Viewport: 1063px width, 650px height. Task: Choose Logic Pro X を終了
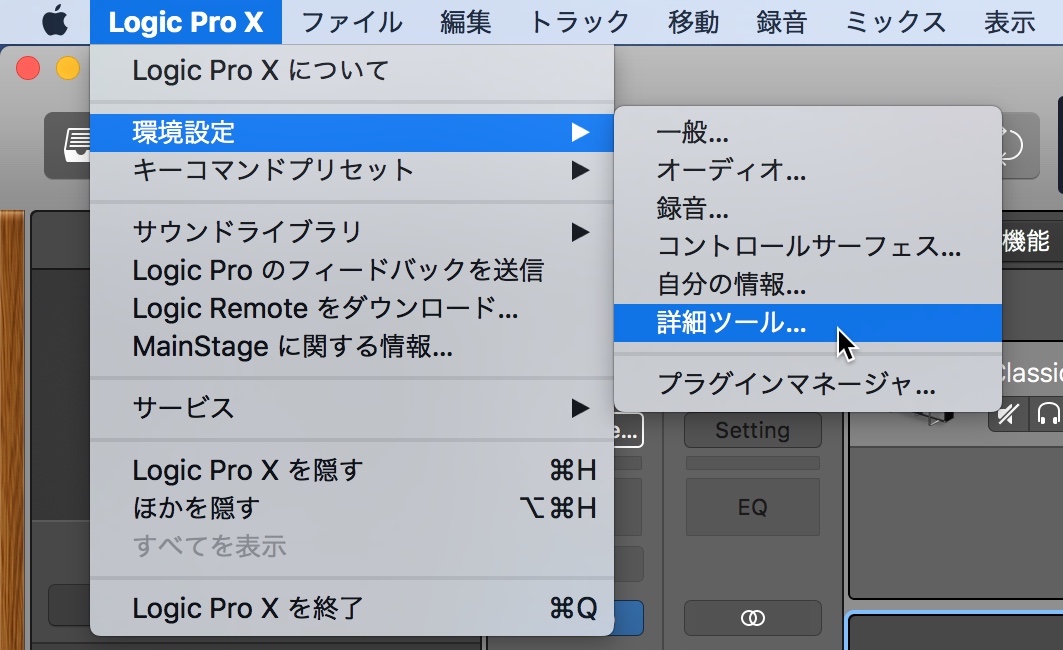click(x=352, y=608)
